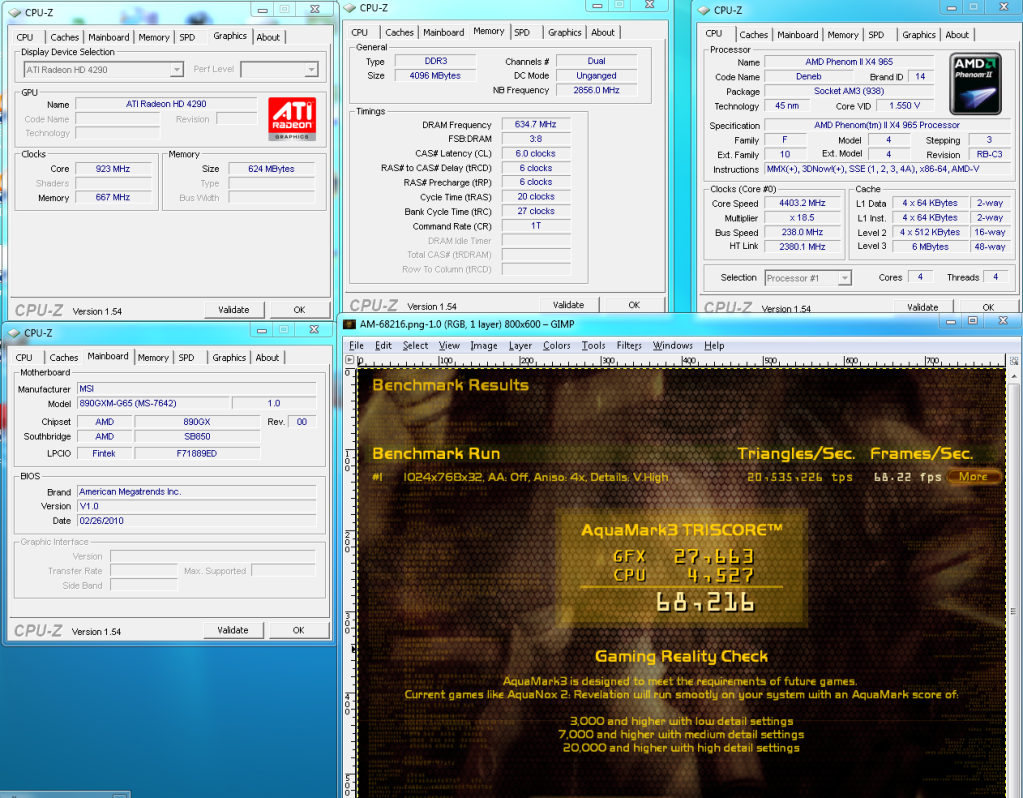Open the Perf Level dropdown
Screen dimensions: 1023x798
(311, 70)
